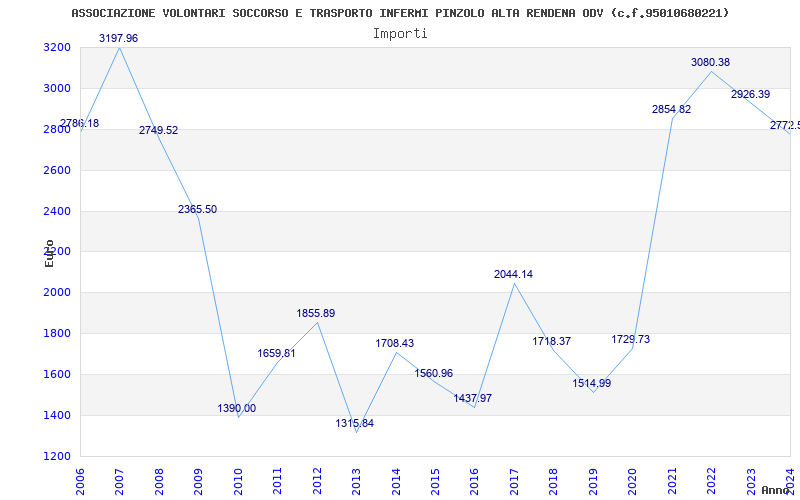Select the 2013 year on the x-axis

point(357,482)
